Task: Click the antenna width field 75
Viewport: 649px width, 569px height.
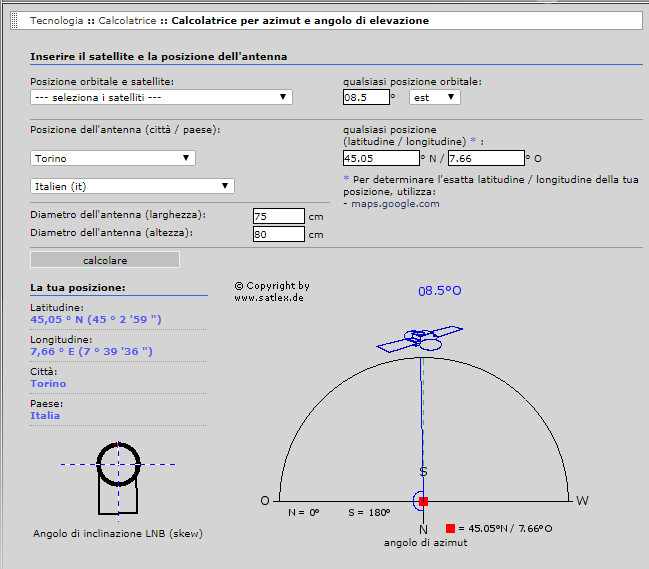Action: (279, 216)
